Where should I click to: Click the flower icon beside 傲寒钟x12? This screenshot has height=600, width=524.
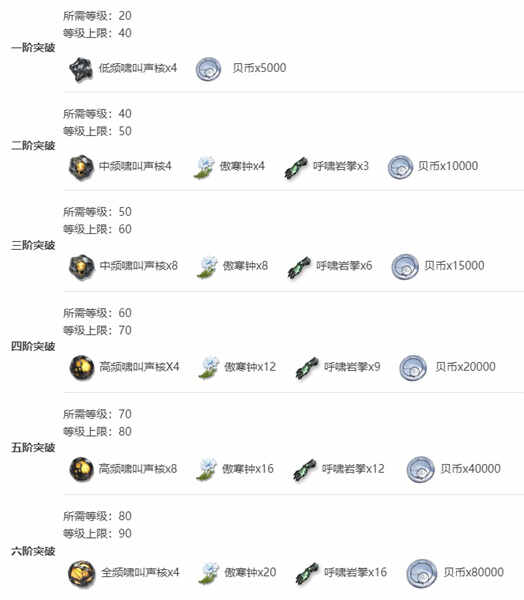[209, 368]
